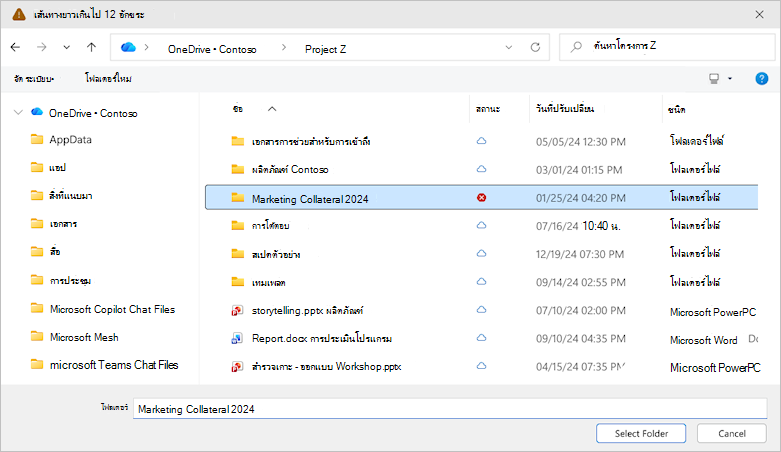Open Help with the question mark icon

762,79
